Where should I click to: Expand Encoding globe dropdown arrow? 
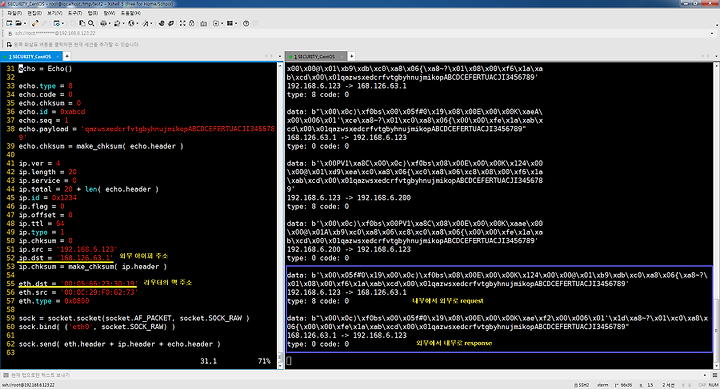click(x=137, y=23)
